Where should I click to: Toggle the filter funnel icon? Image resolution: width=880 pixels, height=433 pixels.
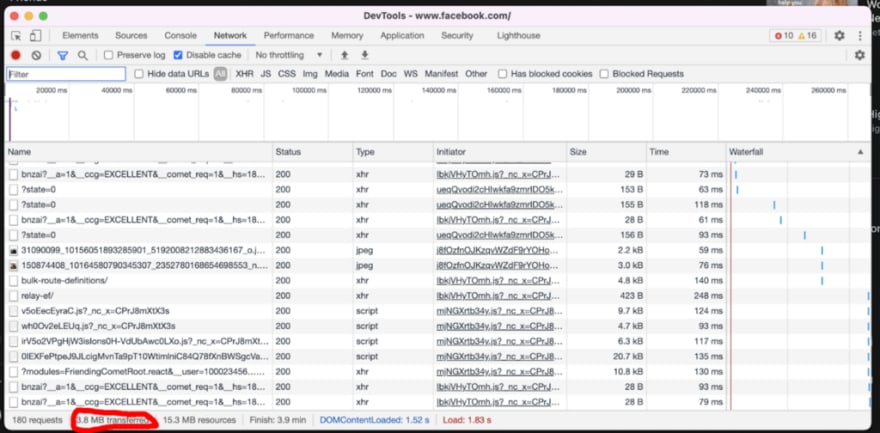coord(62,55)
